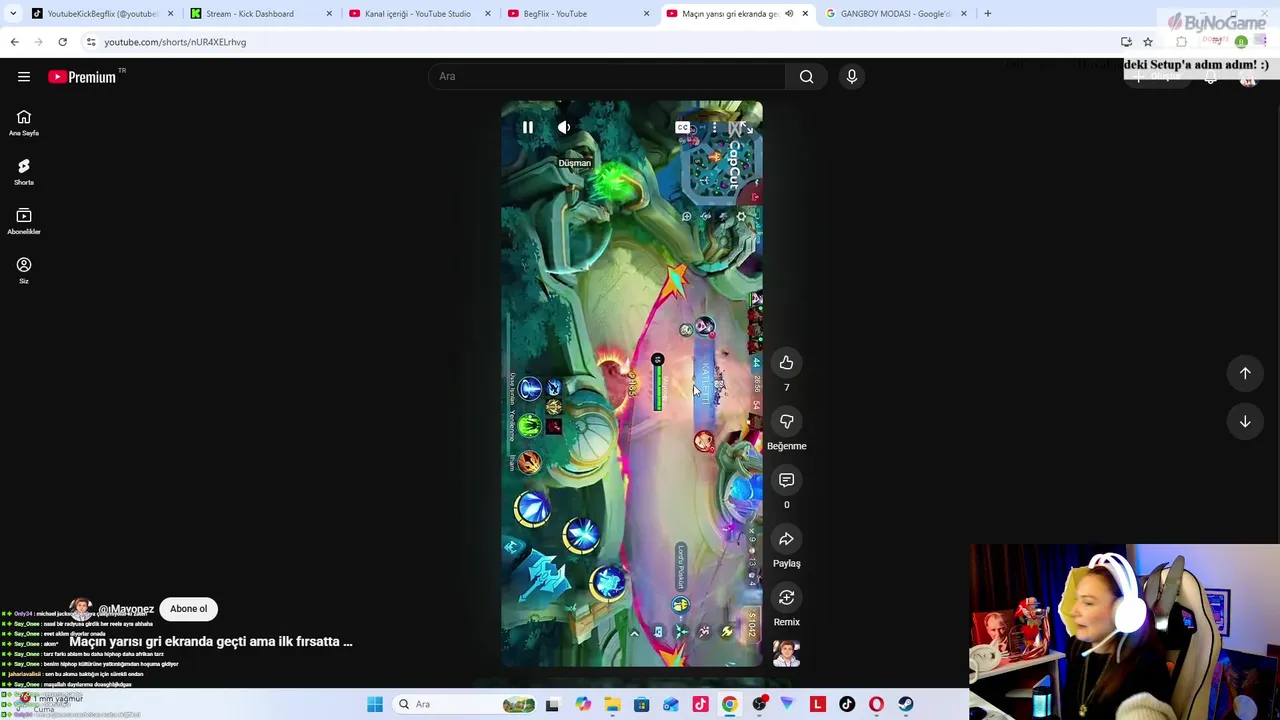
Task: Open a new browser tab
Action: [x=987, y=14]
